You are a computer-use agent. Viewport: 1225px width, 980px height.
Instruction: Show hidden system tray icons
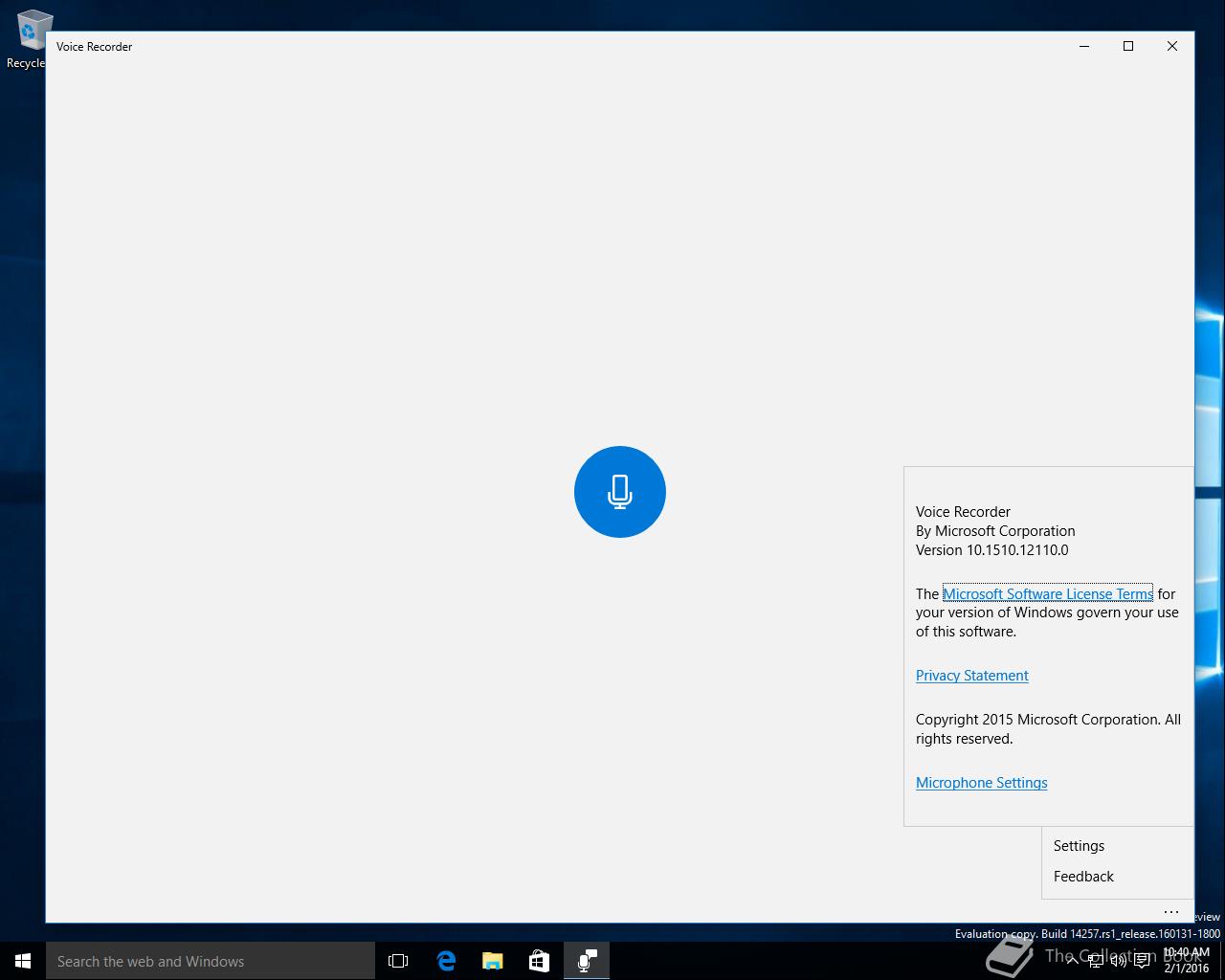tap(1072, 961)
